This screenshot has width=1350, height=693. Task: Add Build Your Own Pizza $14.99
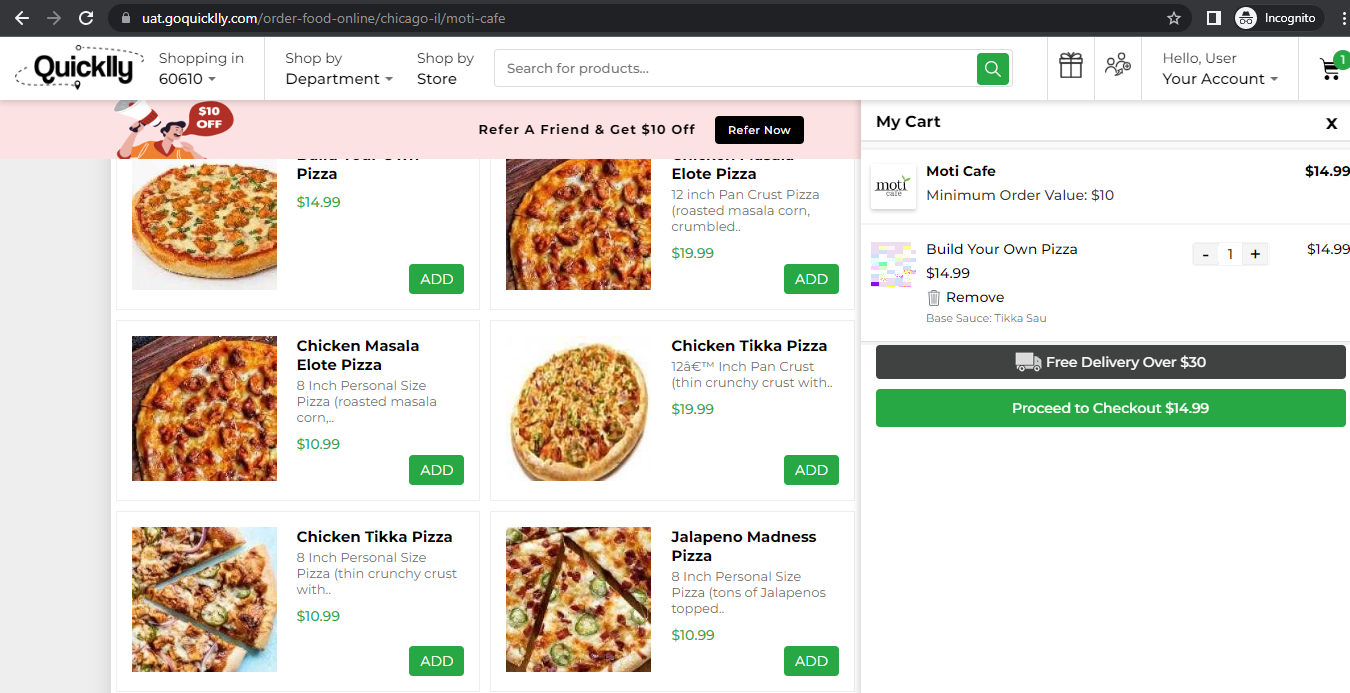pyautogui.click(x=436, y=279)
